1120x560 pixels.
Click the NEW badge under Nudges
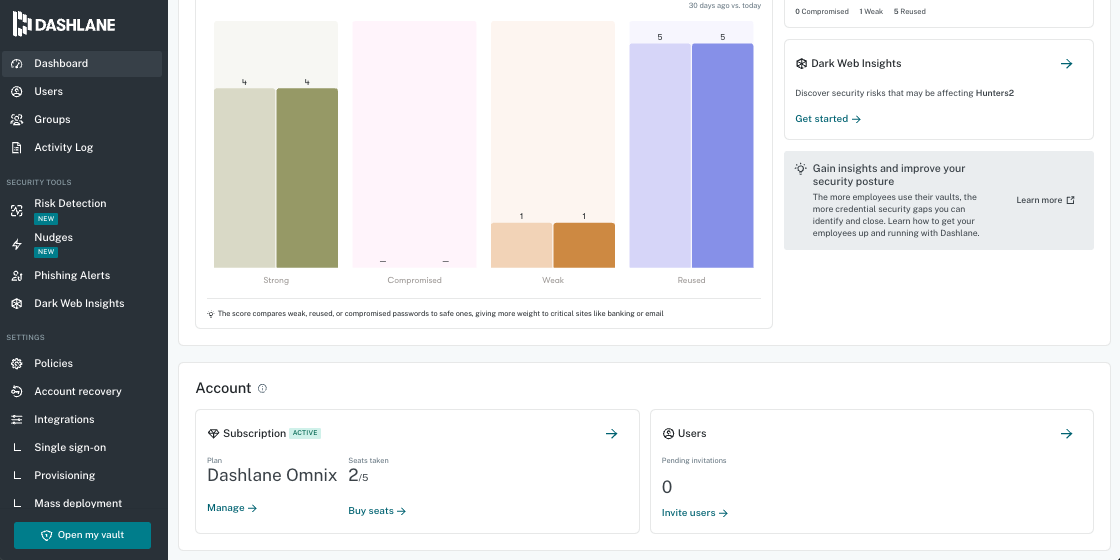[x=46, y=251]
